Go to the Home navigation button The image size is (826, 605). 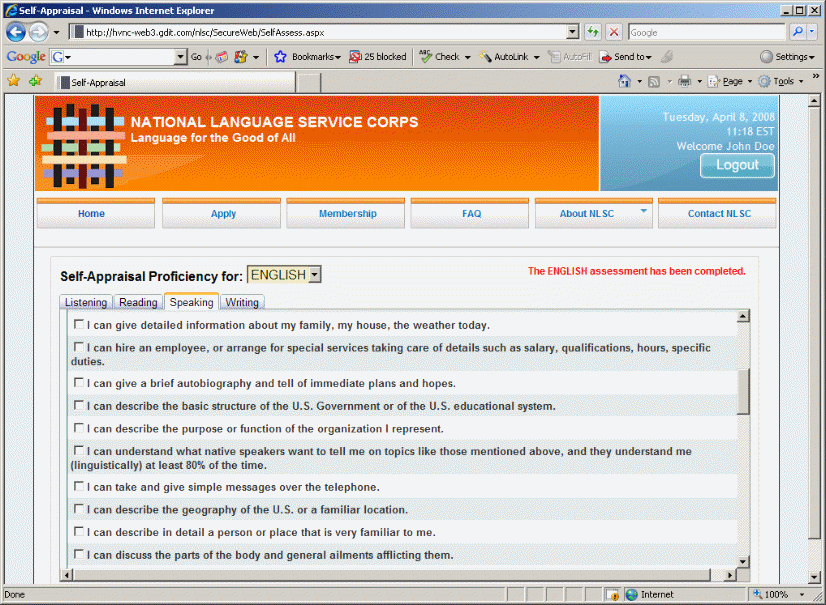(95, 213)
